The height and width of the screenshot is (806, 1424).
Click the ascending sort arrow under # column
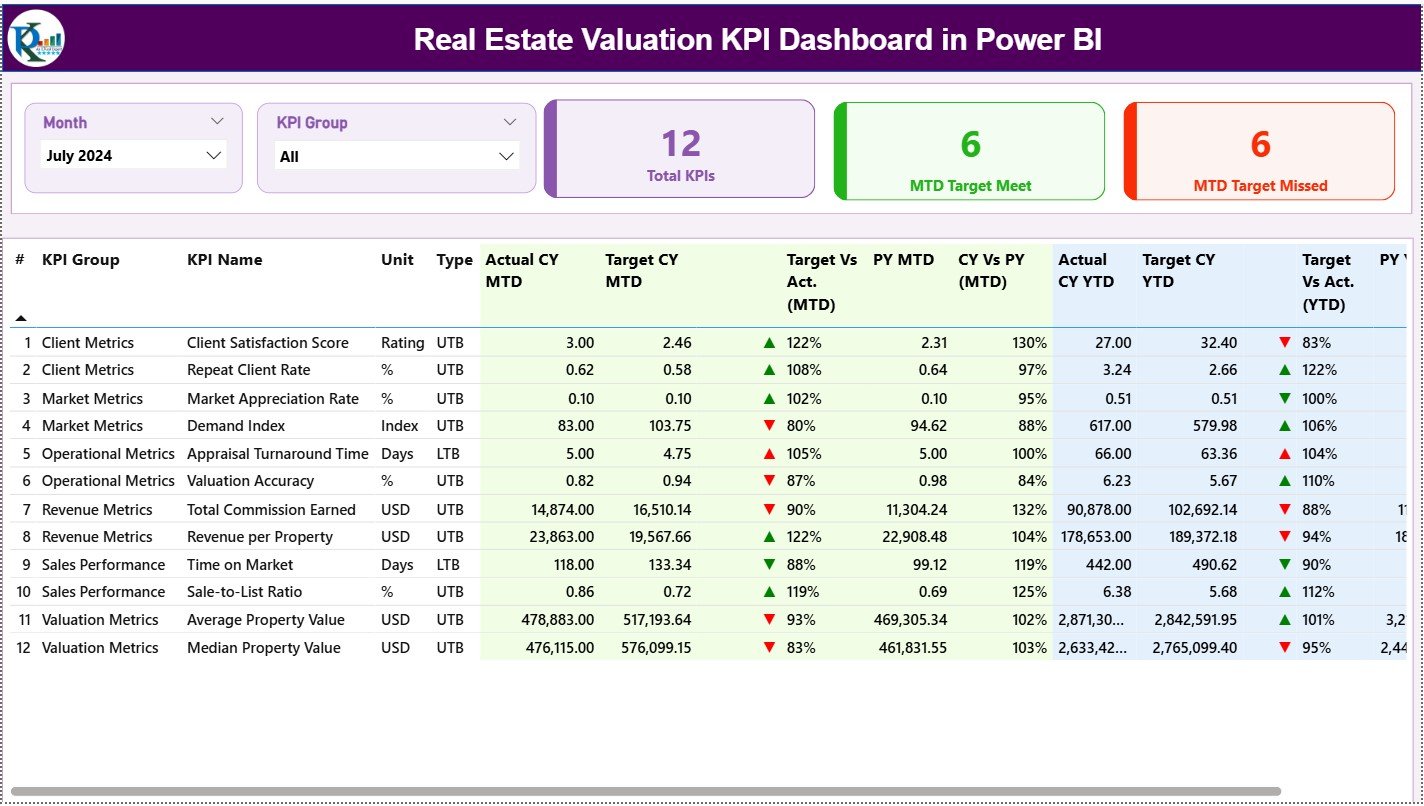coord(21,318)
